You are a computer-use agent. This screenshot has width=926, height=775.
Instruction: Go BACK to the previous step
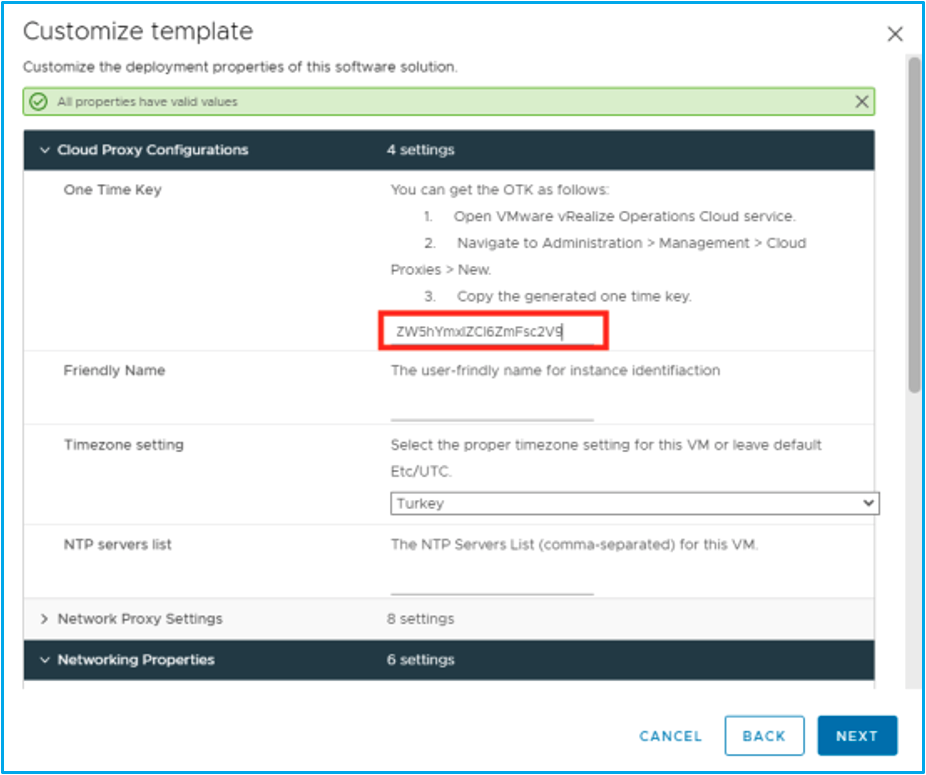click(x=764, y=736)
